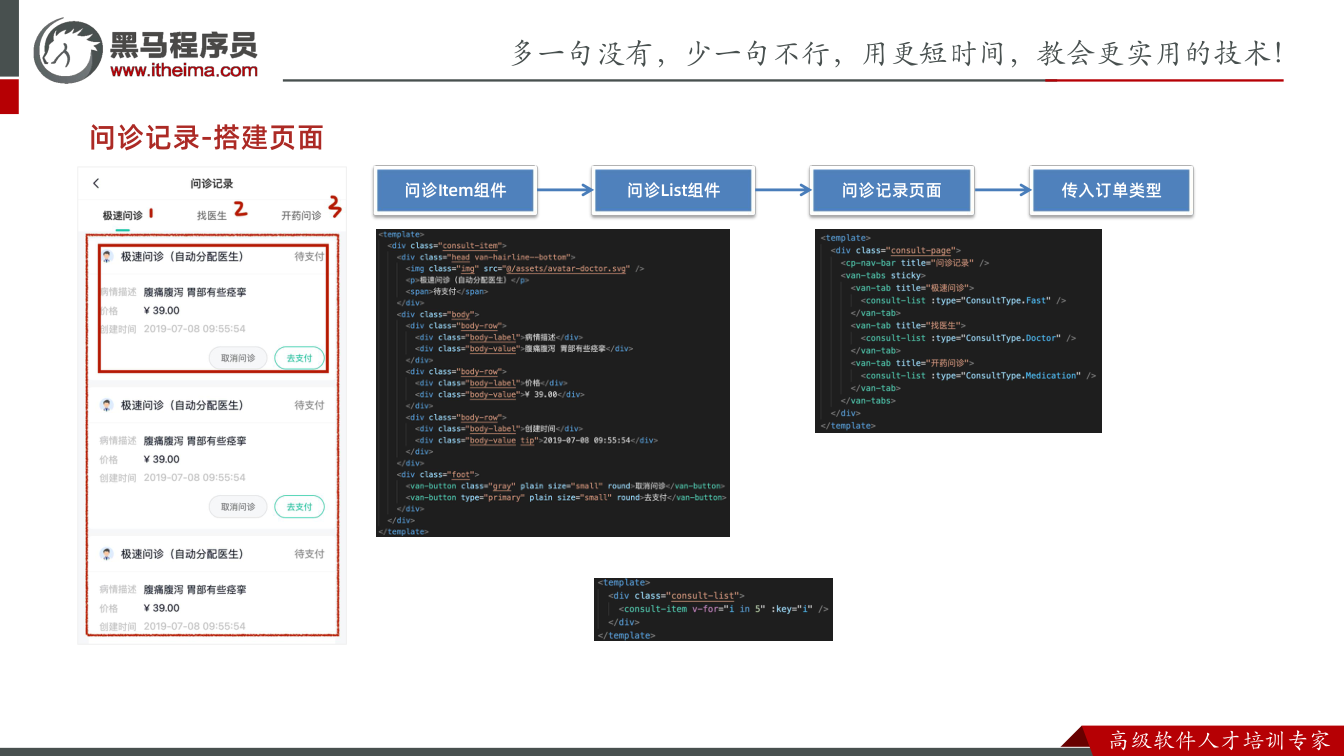Click the doctor avatar in the first consultation card
The width and height of the screenshot is (1344, 756).
click(x=107, y=257)
